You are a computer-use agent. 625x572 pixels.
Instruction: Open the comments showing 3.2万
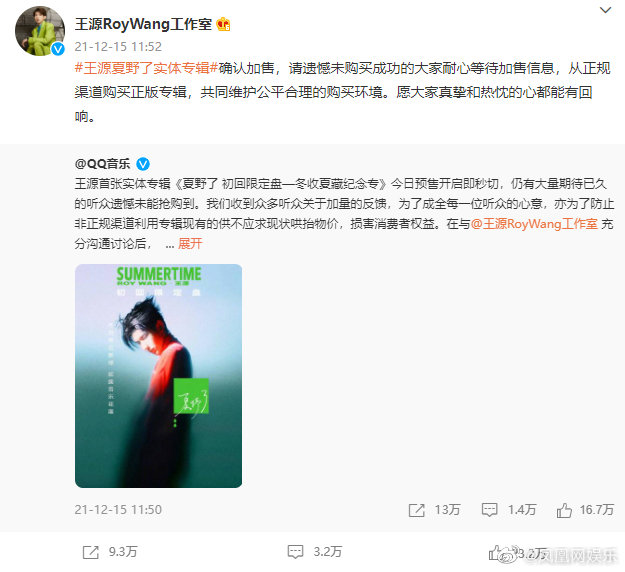[314, 552]
